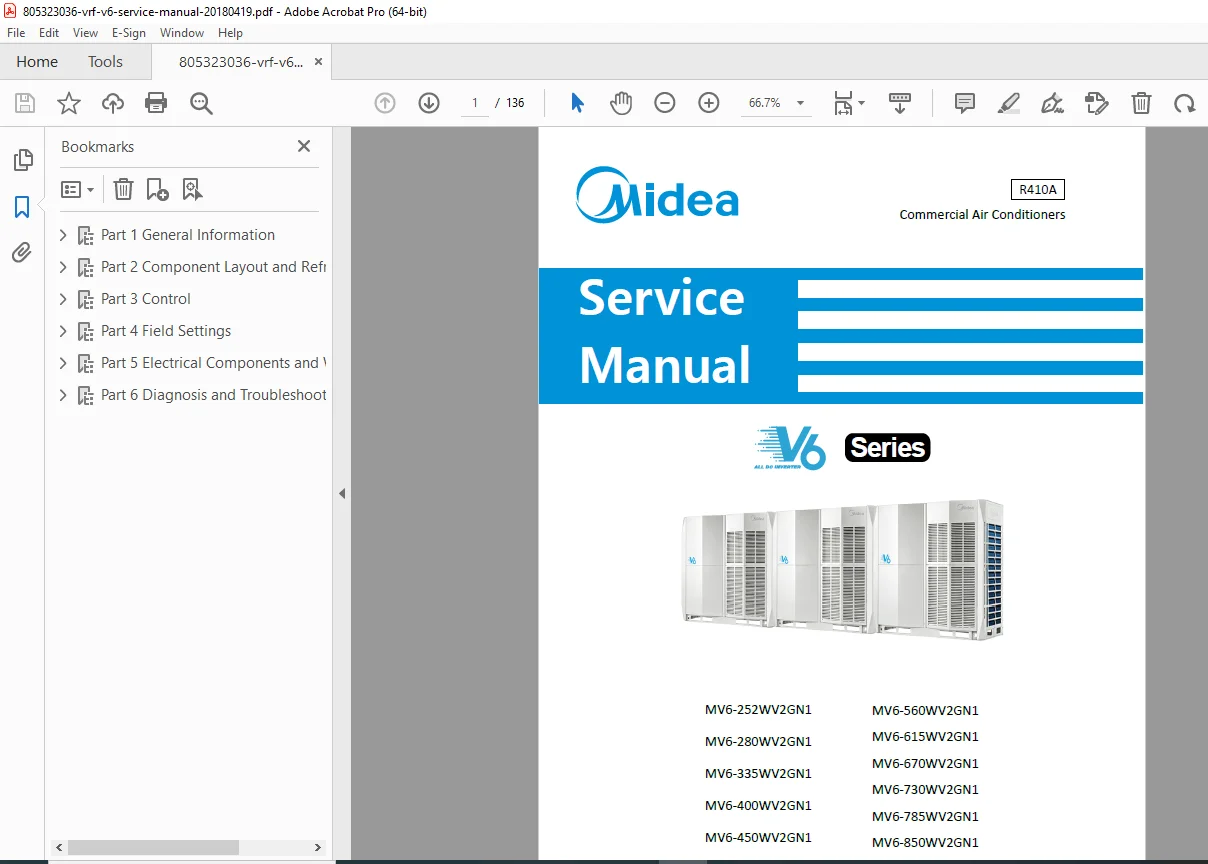Open the Attachments paperclip panel
Viewport: 1208px width, 864px height.
[22, 252]
